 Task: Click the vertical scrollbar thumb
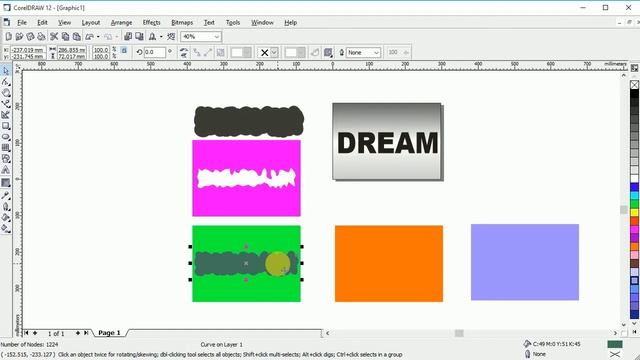(624, 209)
